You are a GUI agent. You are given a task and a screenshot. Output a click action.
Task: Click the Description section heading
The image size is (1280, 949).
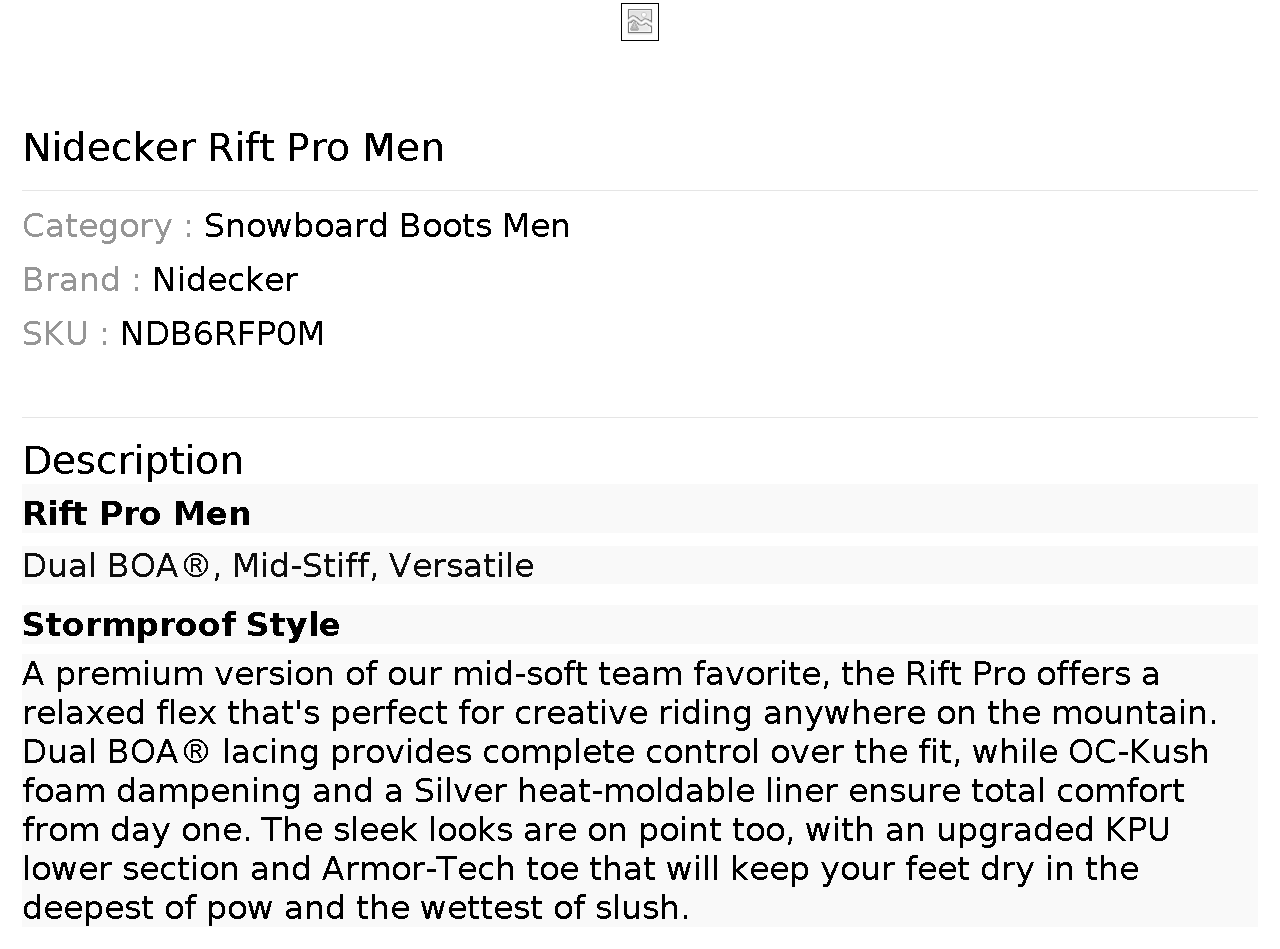click(x=133, y=460)
